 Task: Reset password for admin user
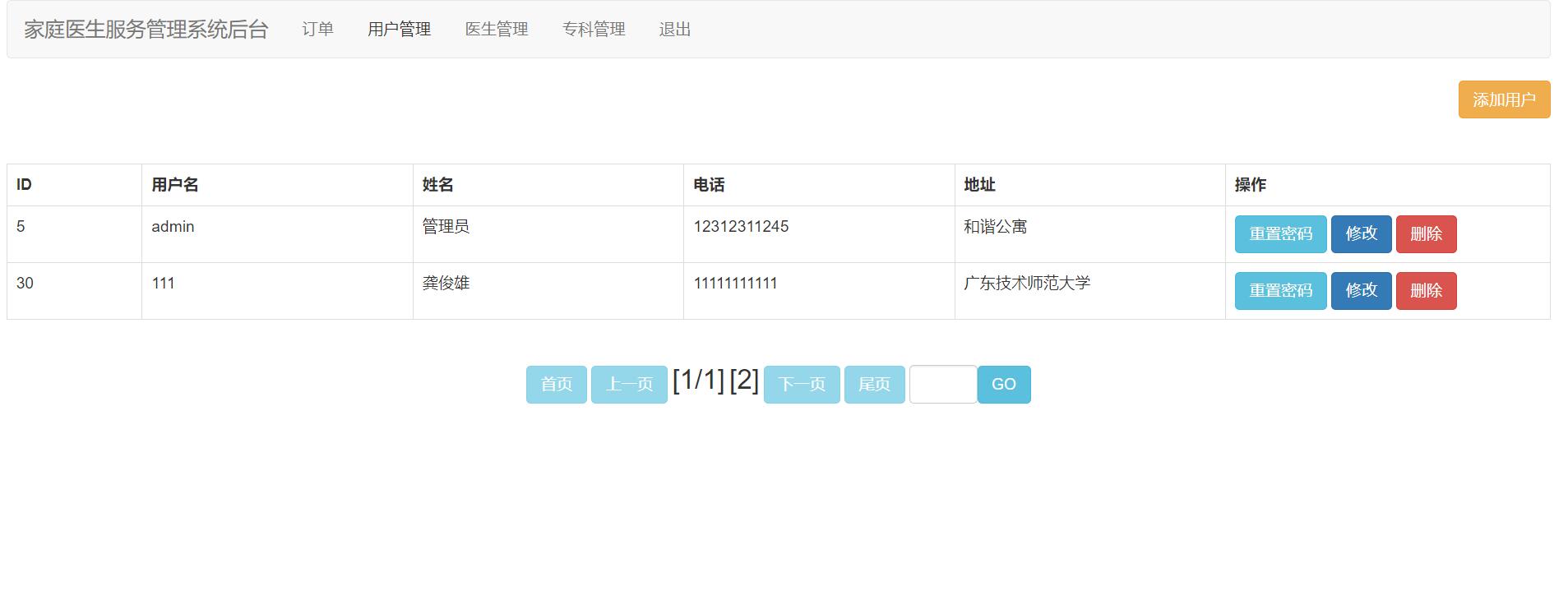point(1280,234)
